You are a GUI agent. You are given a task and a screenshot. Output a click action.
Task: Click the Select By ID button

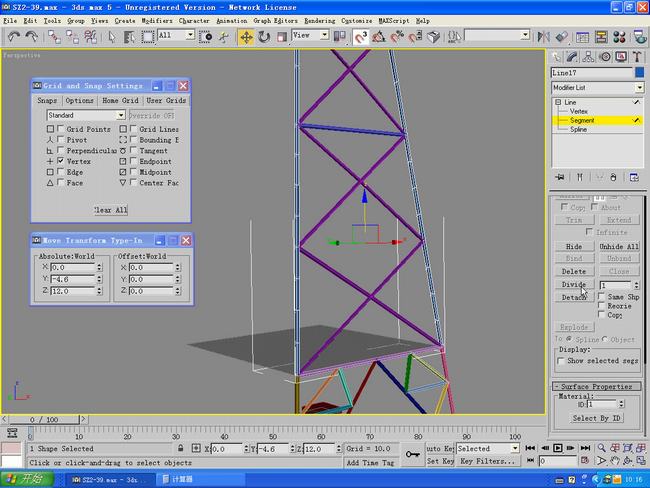pos(596,418)
